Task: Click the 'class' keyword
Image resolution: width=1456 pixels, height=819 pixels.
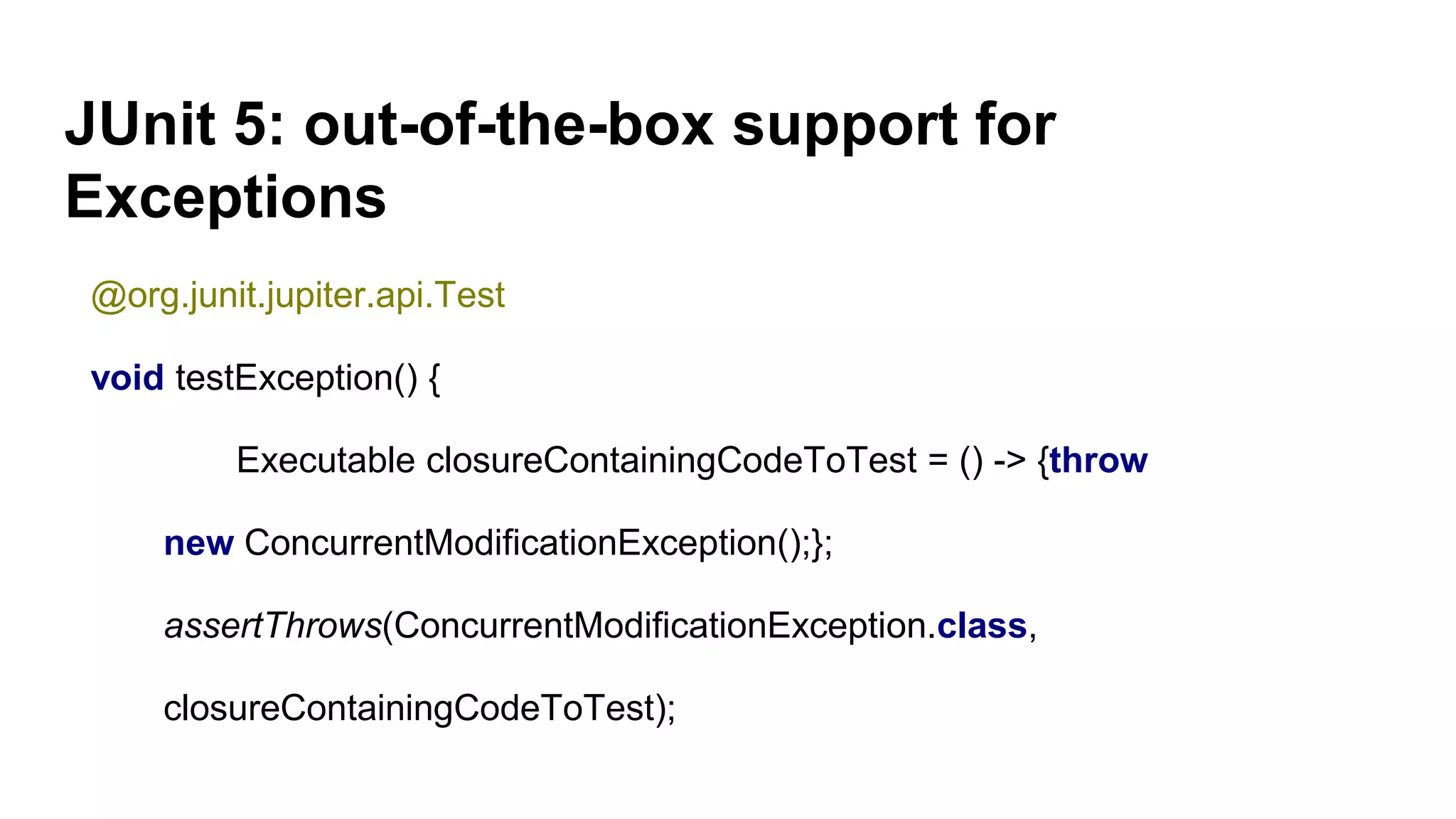Action: pos(982,626)
